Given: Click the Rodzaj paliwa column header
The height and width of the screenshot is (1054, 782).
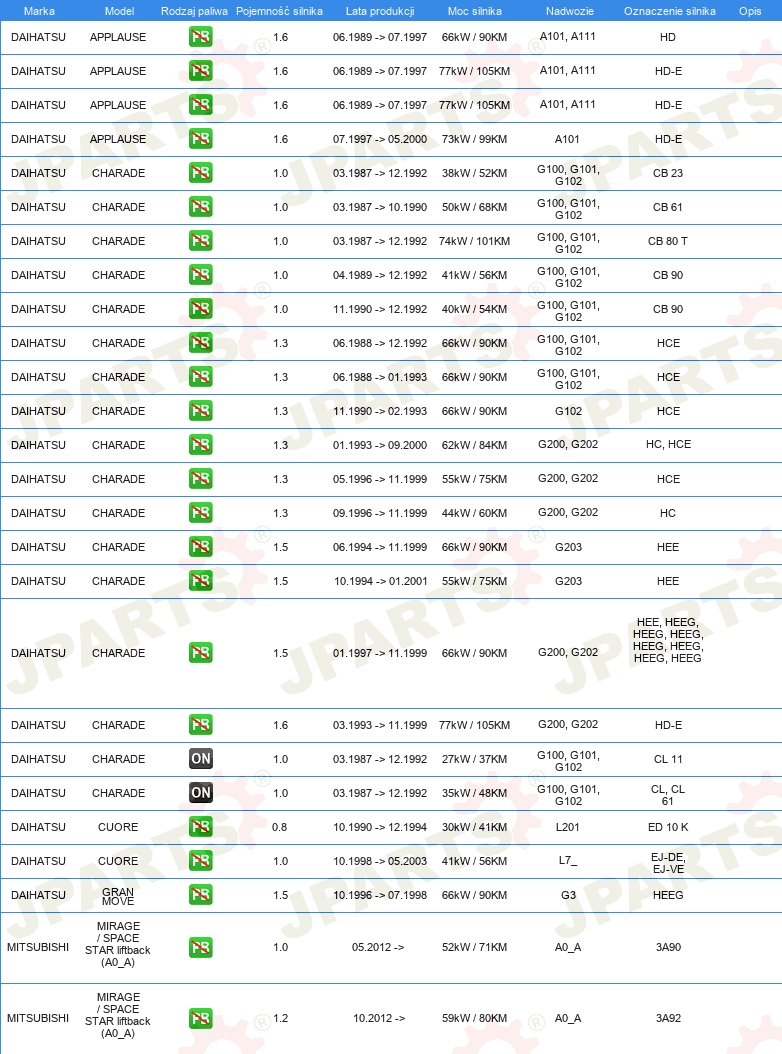Looking at the screenshot, I should point(194,11).
